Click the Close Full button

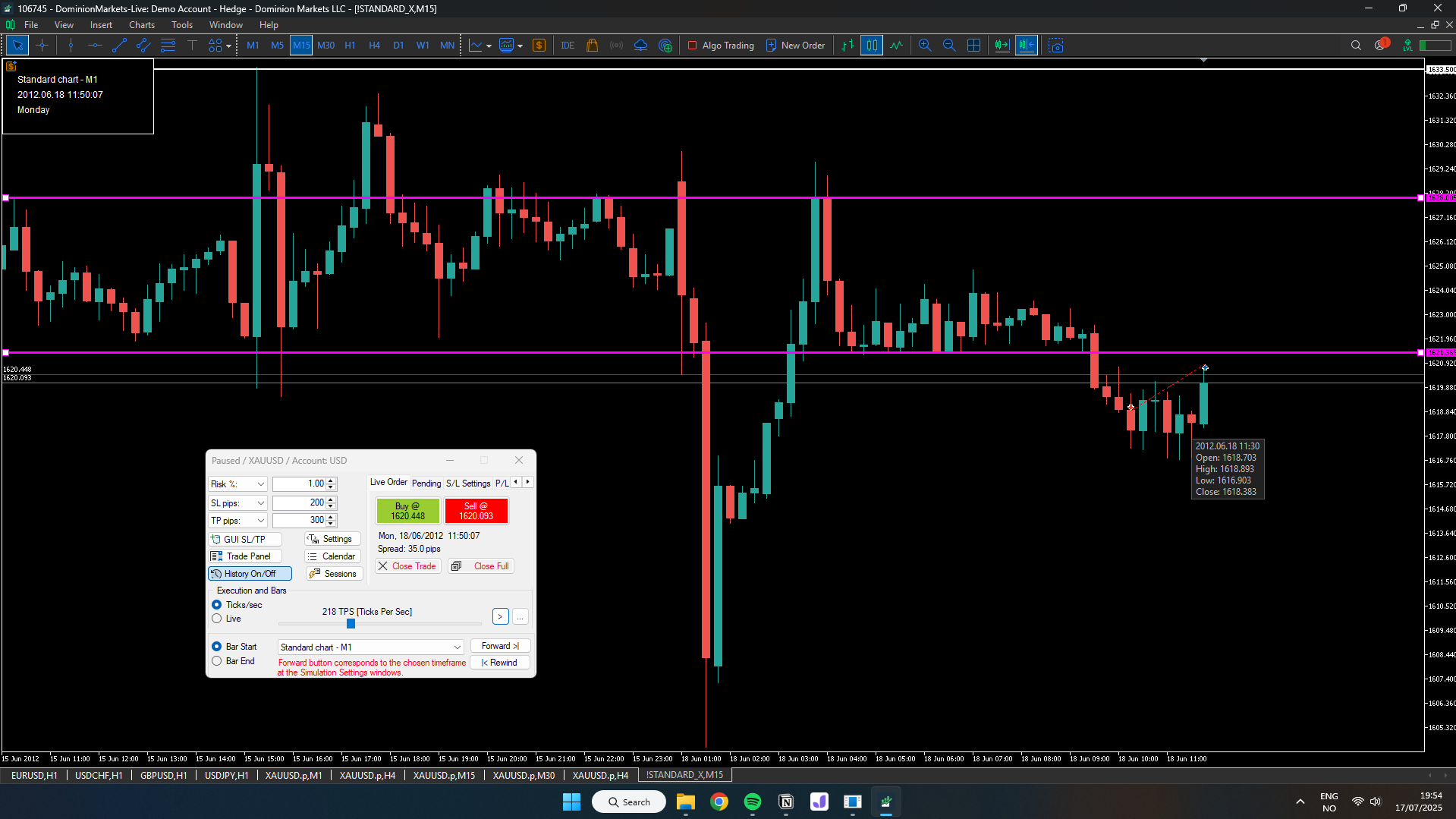coord(481,566)
